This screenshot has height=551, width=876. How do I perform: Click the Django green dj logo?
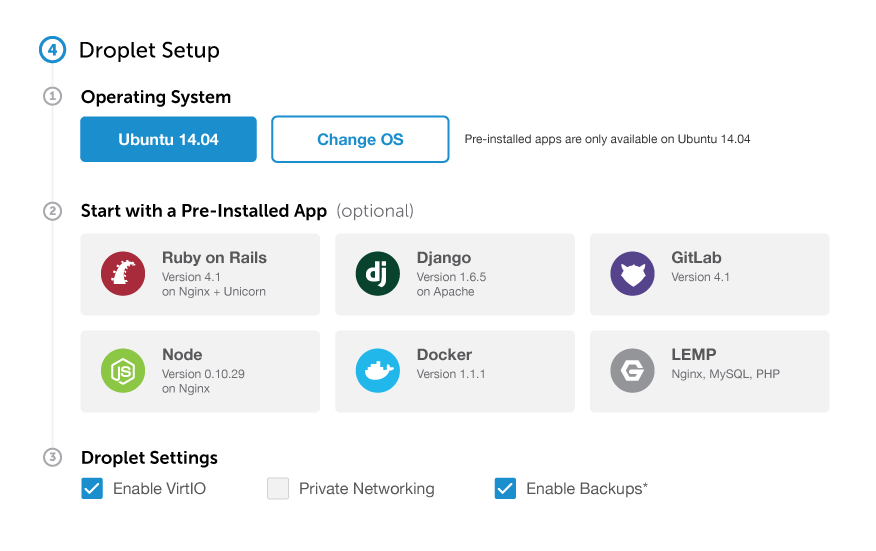(378, 274)
